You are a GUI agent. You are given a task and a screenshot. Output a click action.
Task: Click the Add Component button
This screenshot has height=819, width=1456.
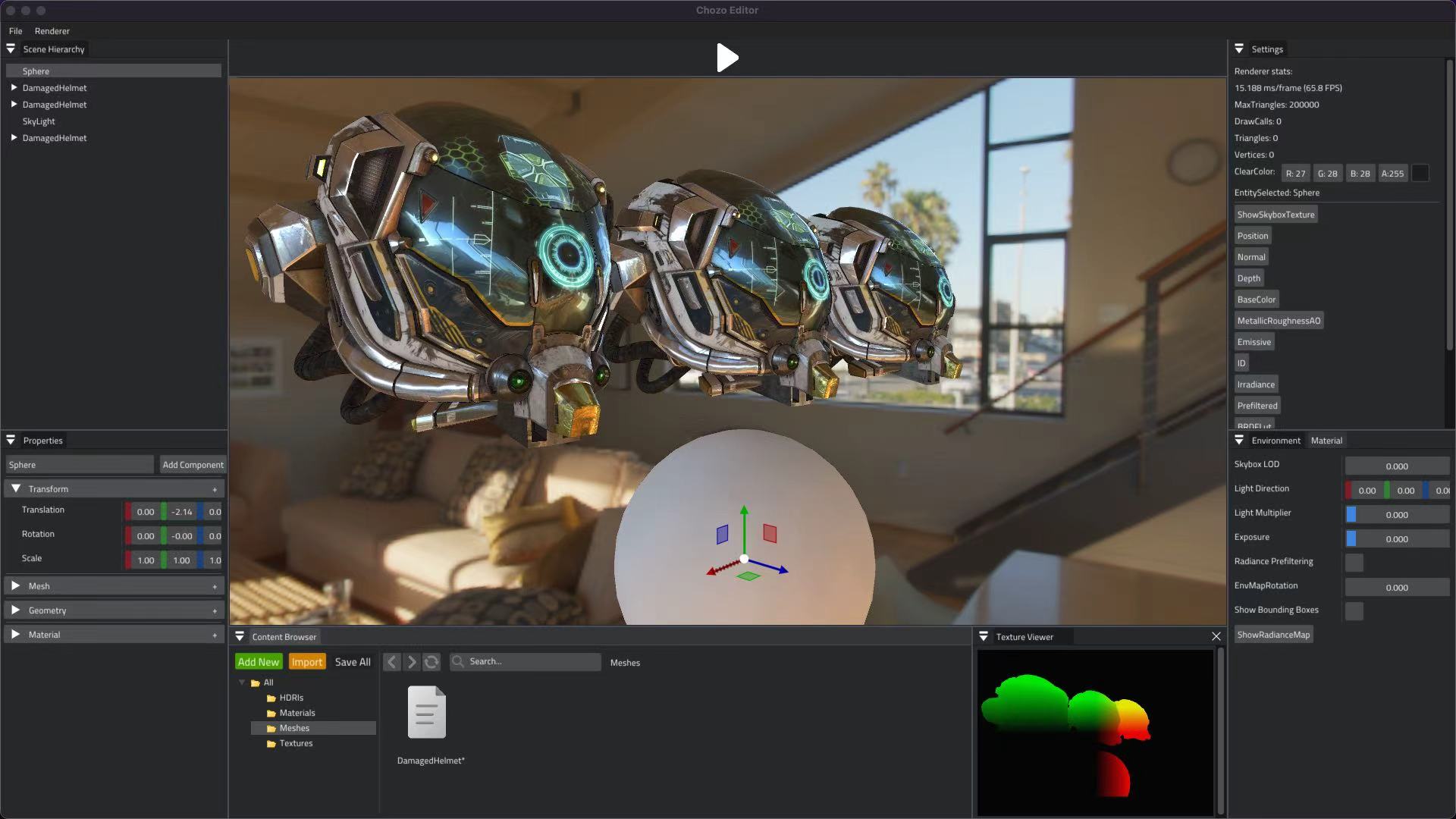[x=193, y=465]
